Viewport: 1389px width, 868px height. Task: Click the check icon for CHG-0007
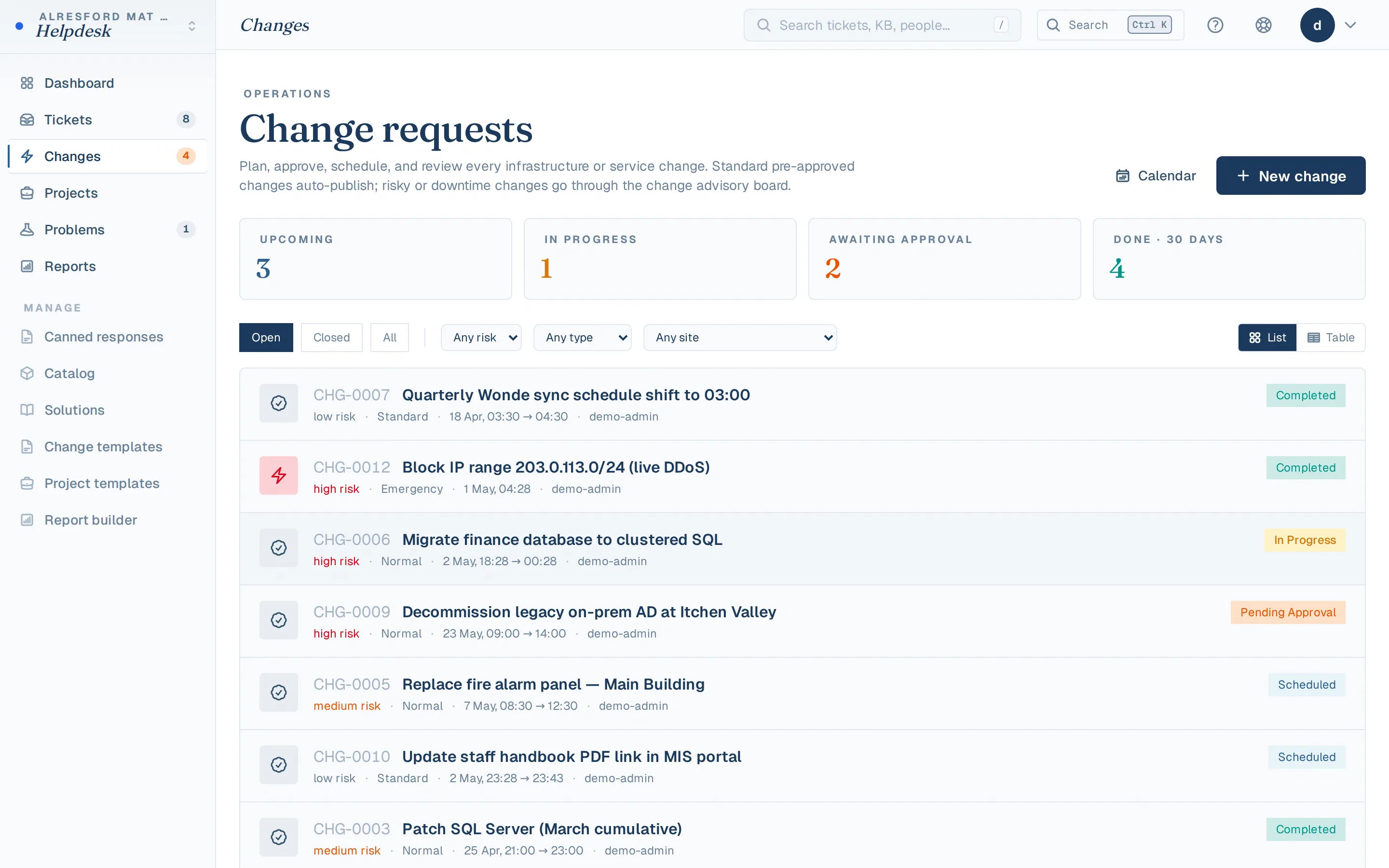(x=278, y=404)
